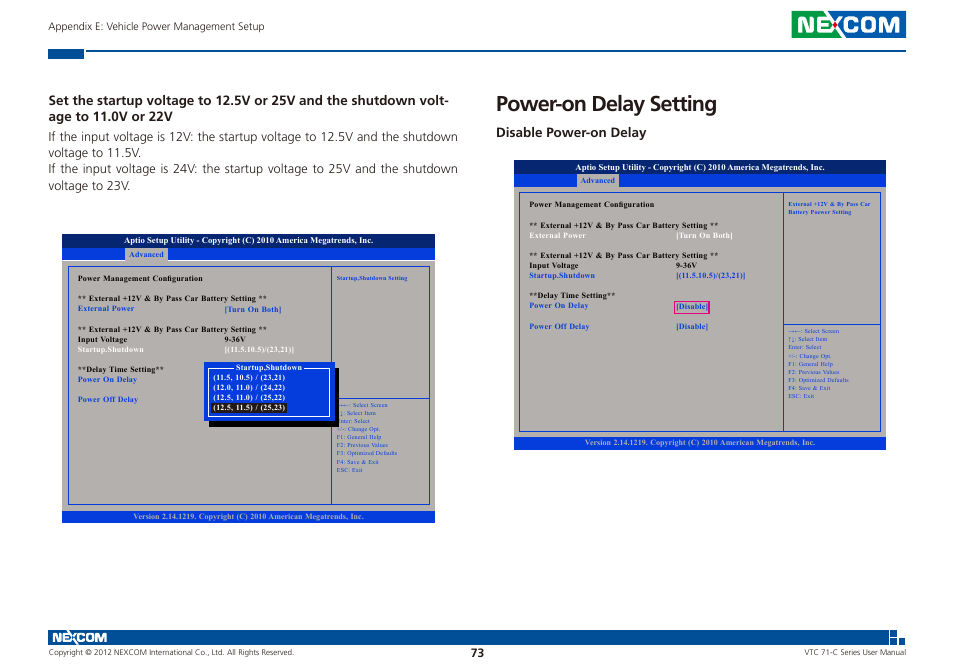Image resolution: width=954 pixels, height=672 pixels.
Task: Click the 'Startup,Shutdown Setting' help text
Action: pyautogui.click(x=372, y=278)
